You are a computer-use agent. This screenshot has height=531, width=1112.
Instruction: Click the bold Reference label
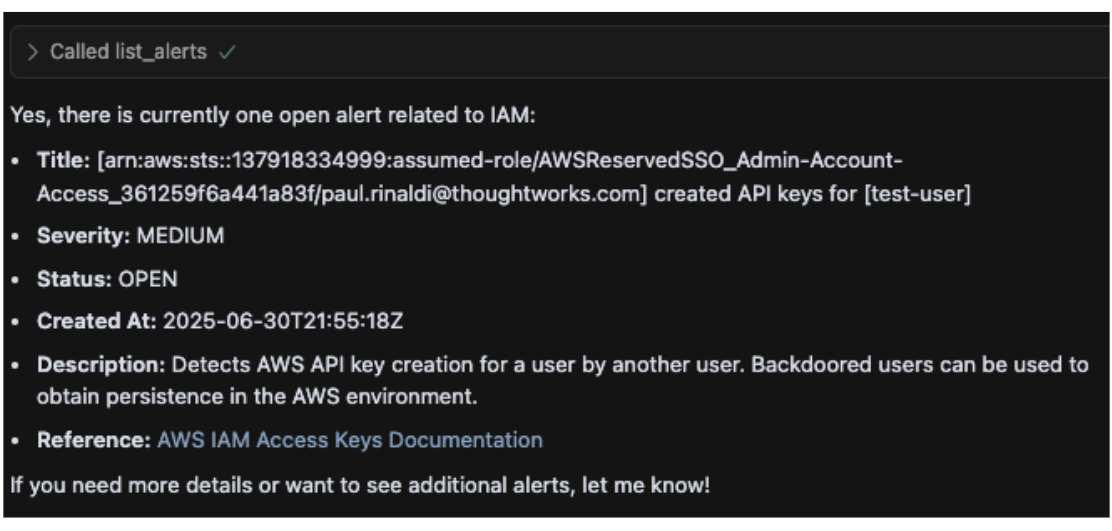point(94,440)
